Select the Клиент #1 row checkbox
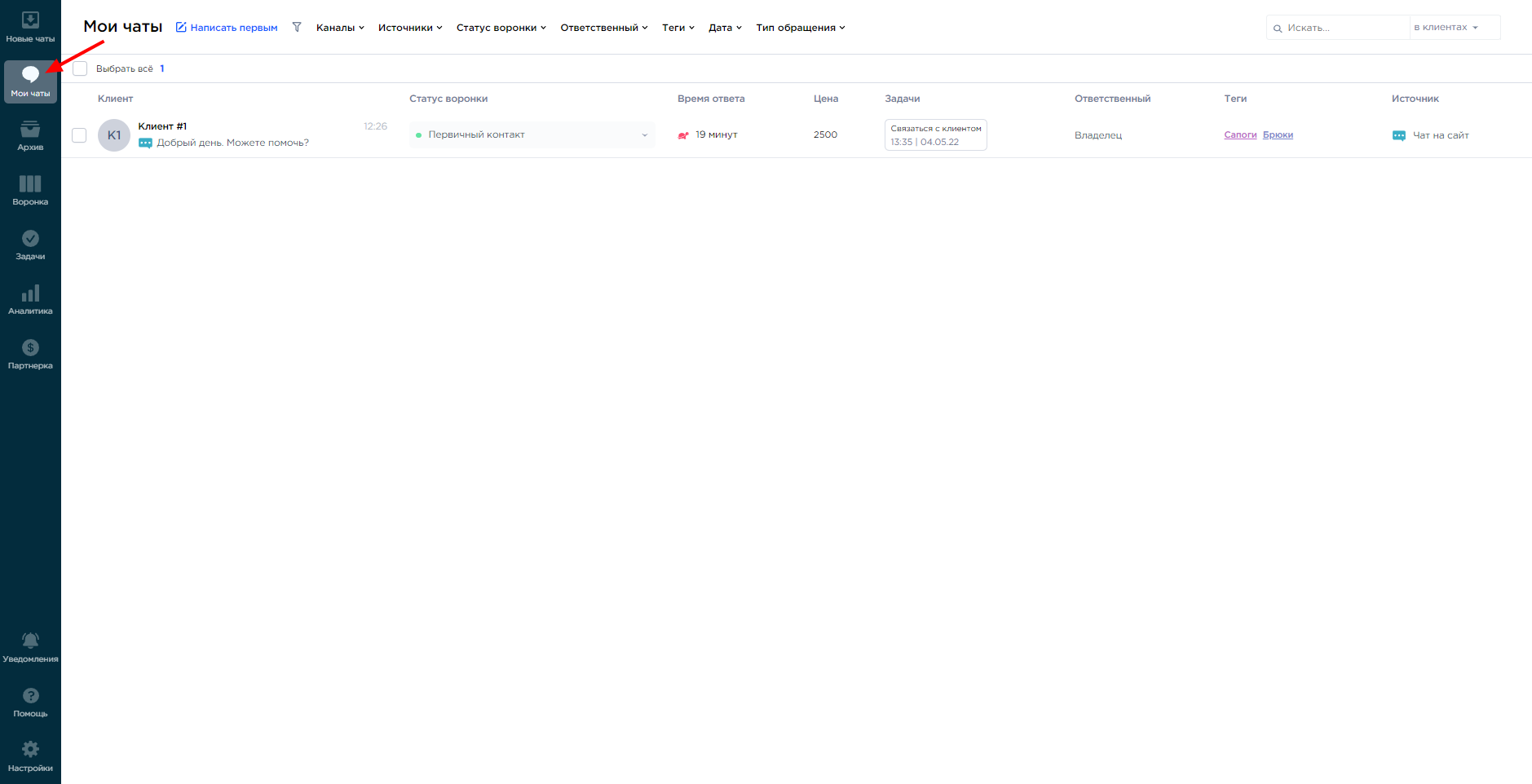 tap(79, 135)
